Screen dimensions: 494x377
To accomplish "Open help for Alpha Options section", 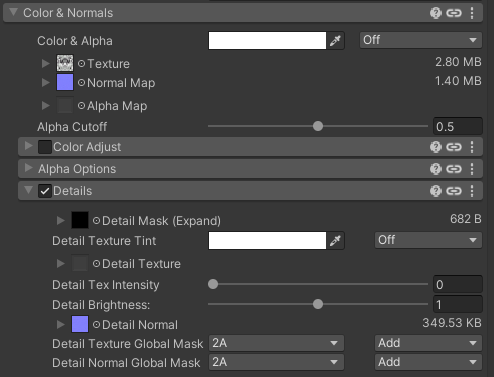I will 436,169.
